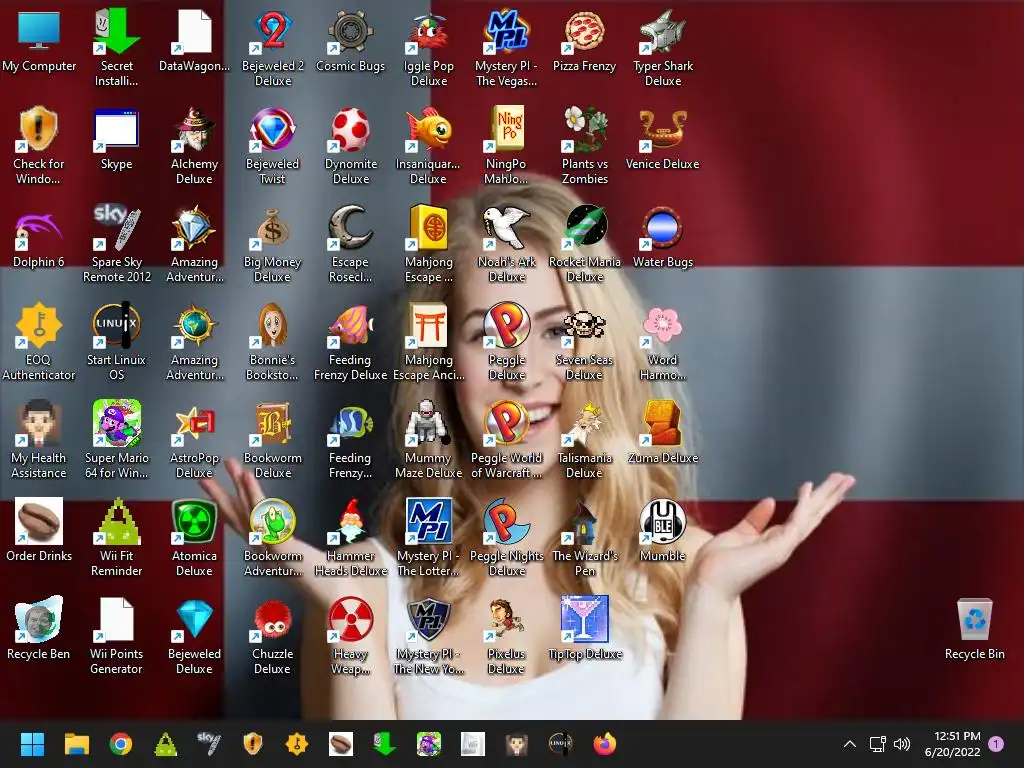Open the NingPo MahJong shortcut

[506, 129]
